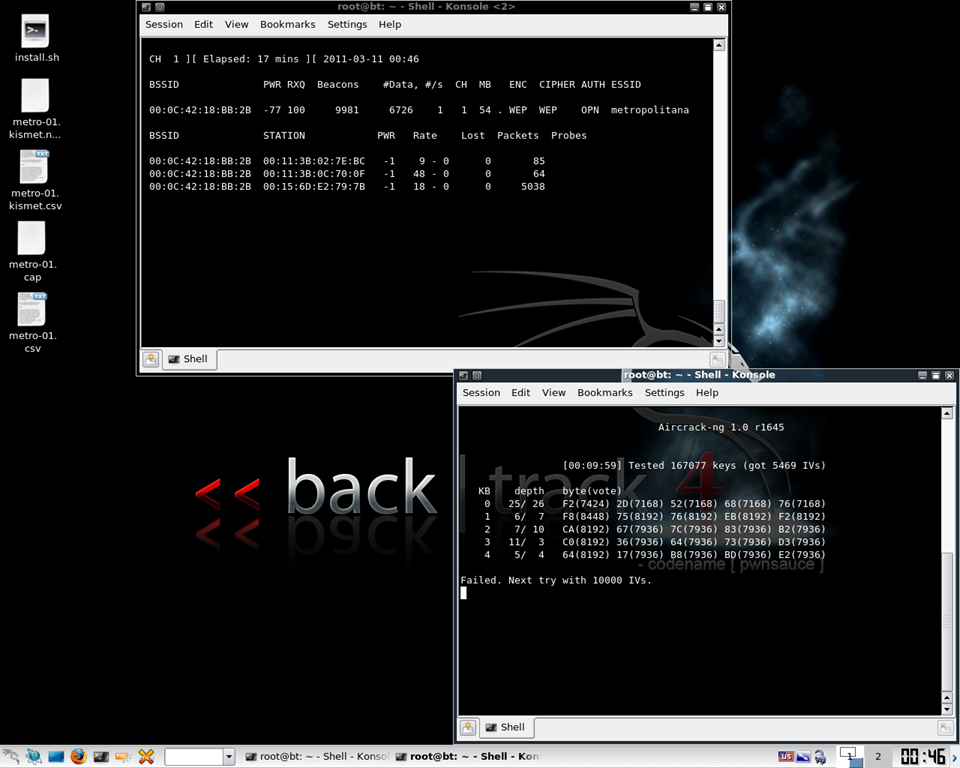Image resolution: width=960 pixels, height=768 pixels.
Task: Open View menu in lower Konsole
Action: tap(553, 393)
